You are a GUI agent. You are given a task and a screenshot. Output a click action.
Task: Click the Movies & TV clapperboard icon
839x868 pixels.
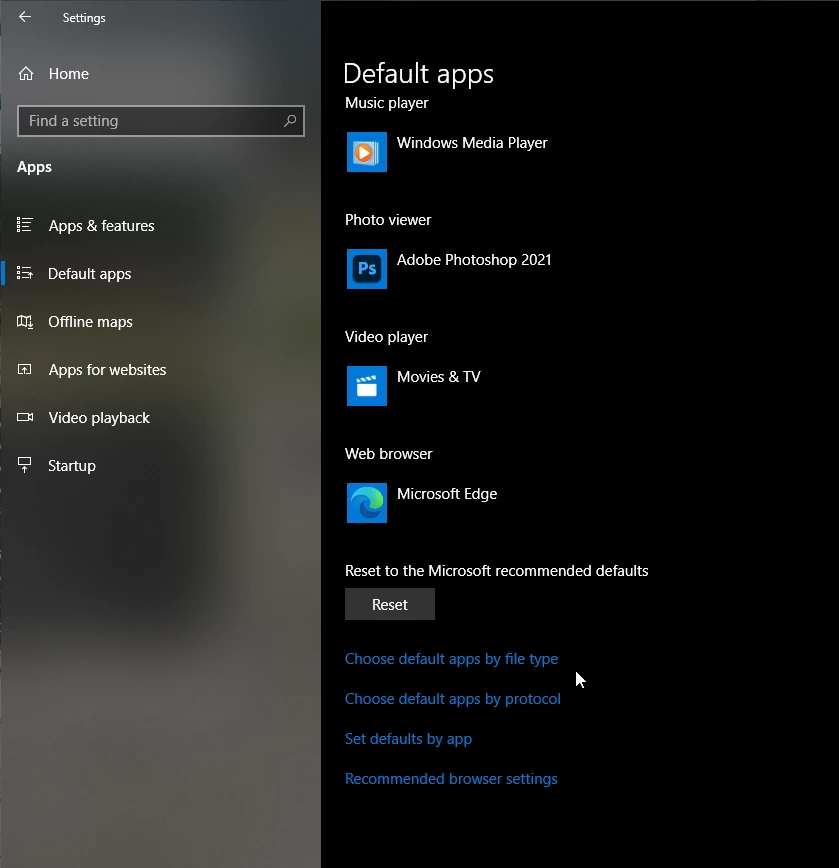pos(366,386)
